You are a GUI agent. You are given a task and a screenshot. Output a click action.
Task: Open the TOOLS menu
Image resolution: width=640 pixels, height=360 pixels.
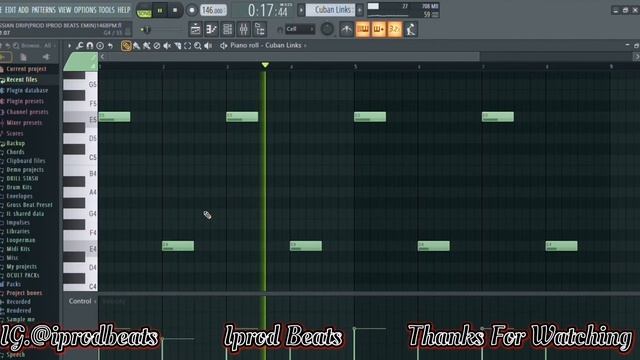point(107,10)
